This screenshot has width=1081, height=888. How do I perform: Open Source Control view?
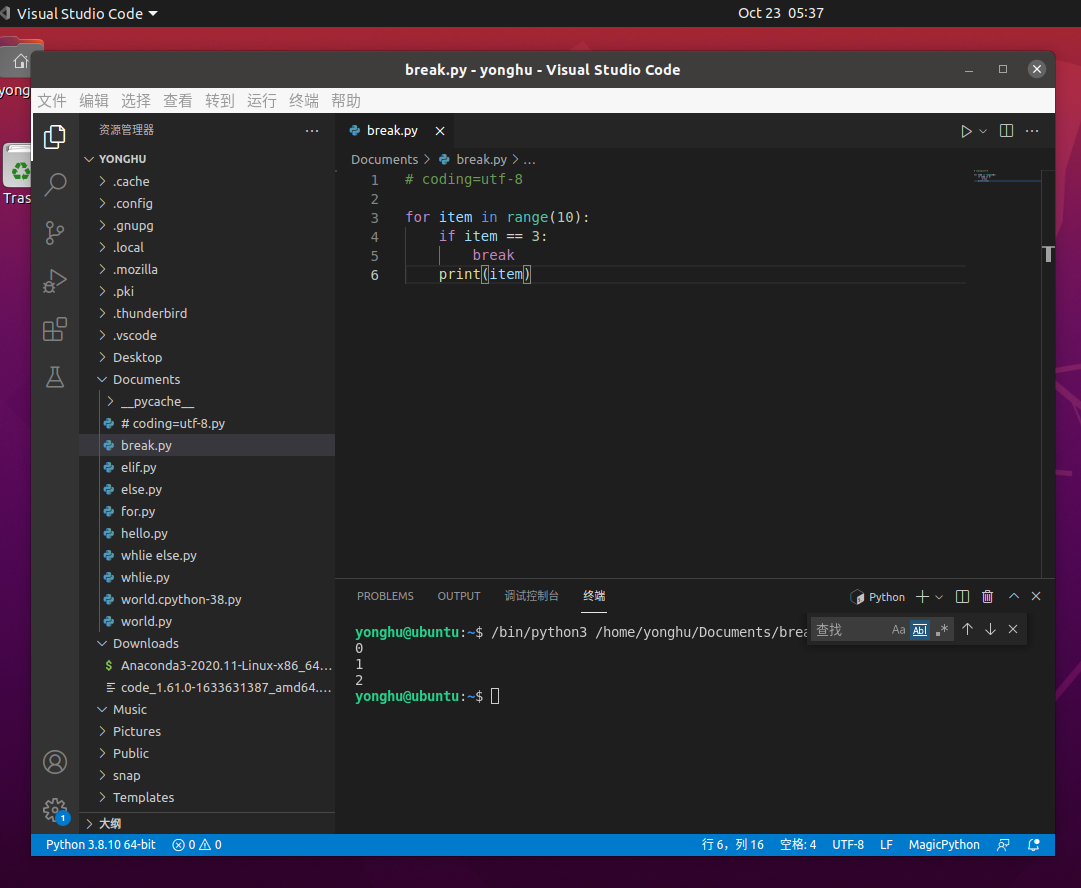54,233
